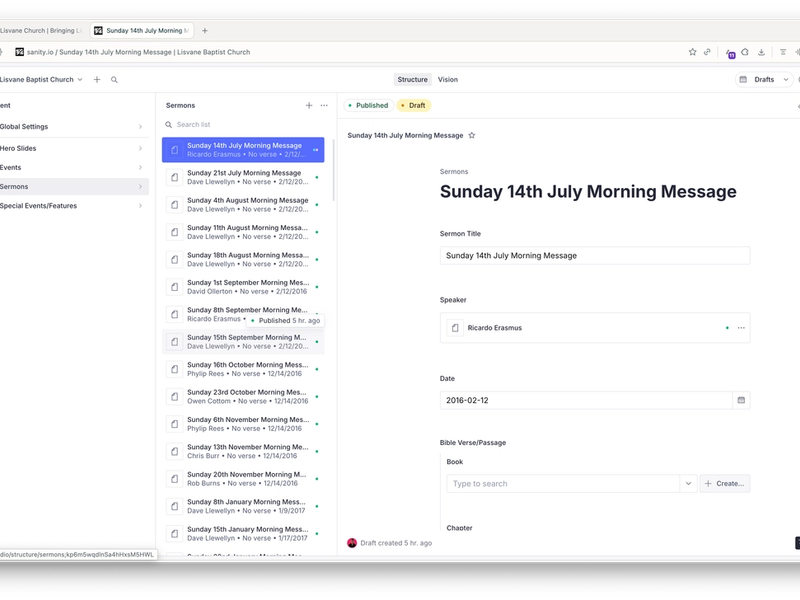This screenshot has height=600, width=800.
Task: Click the Sermon Title input field
Action: 595,256
